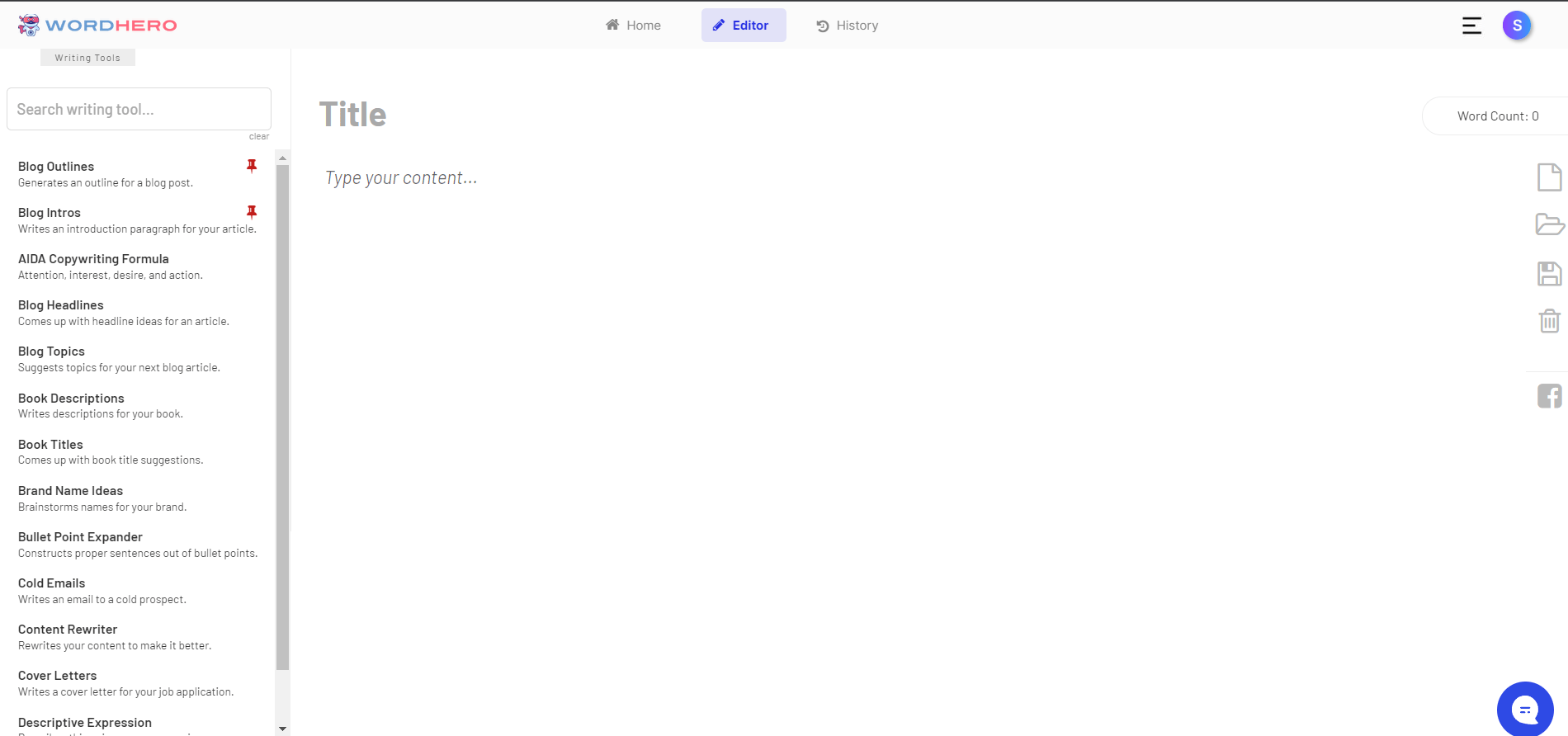
Task: Click the save floppy disk icon
Action: [1549, 273]
